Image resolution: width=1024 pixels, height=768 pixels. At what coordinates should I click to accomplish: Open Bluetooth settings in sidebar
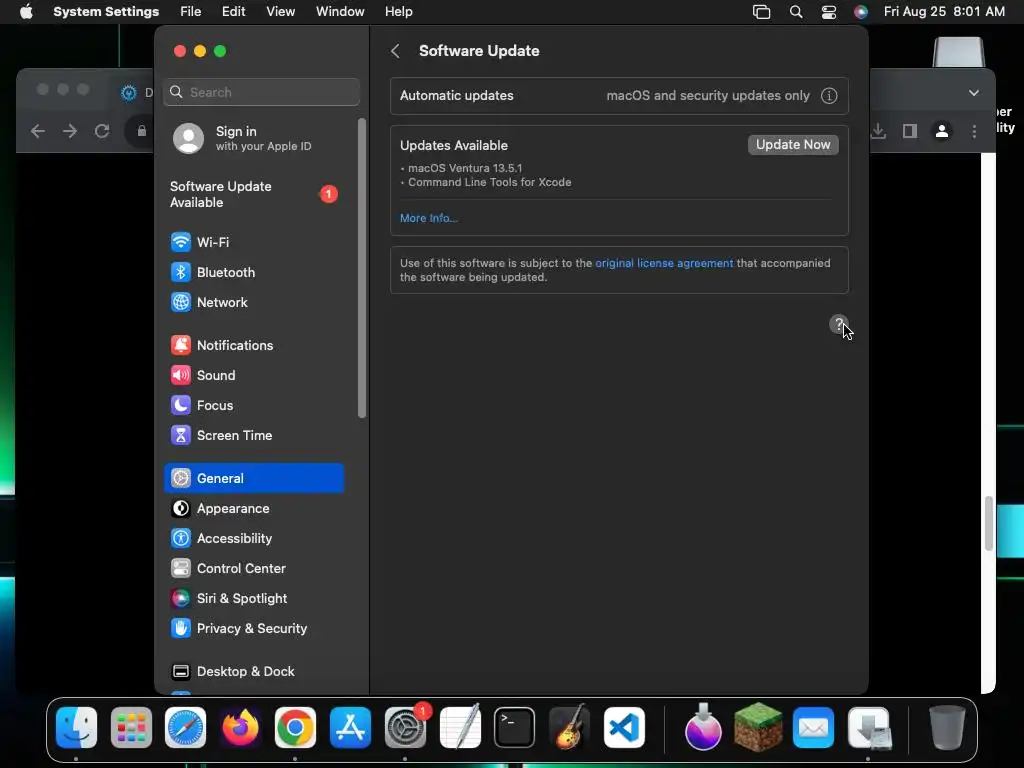pyautogui.click(x=254, y=272)
